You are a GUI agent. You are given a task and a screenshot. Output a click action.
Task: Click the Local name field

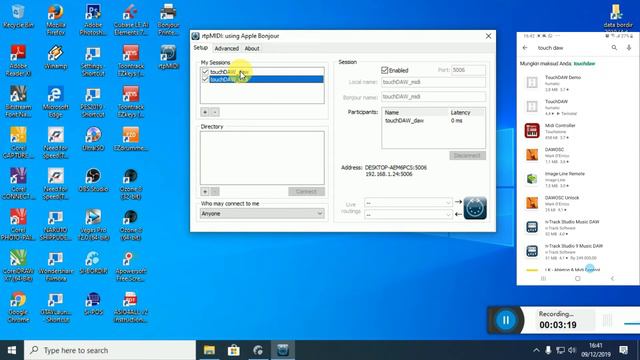coord(433,82)
